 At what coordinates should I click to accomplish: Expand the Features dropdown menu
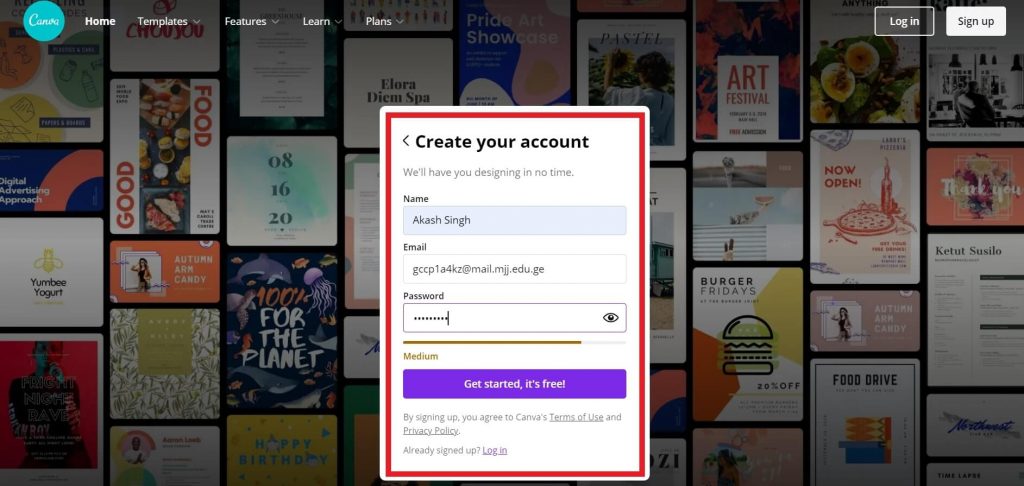click(x=252, y=22)
